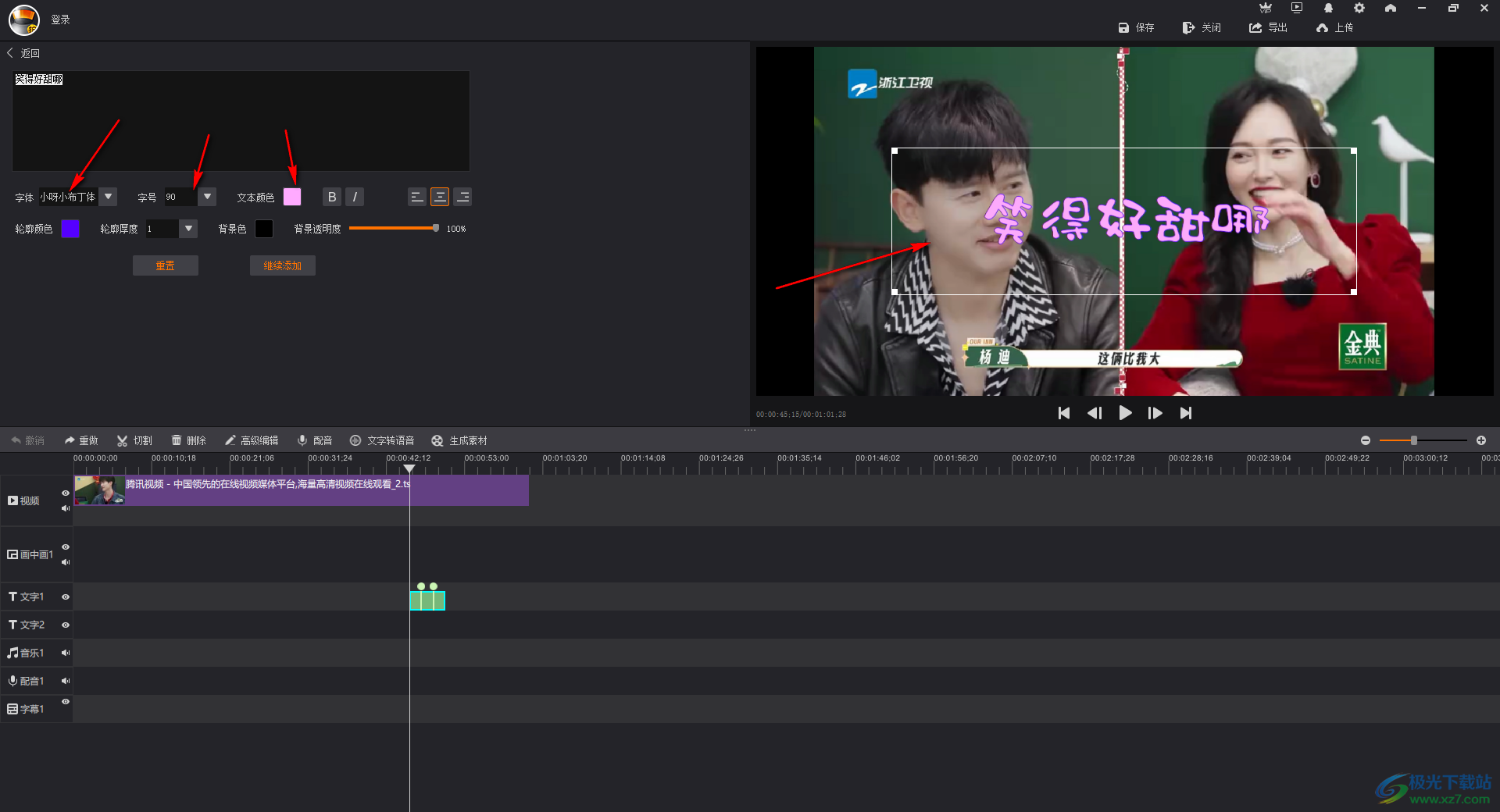Toggle visibility of the 字幕1 track

[66, 702]
